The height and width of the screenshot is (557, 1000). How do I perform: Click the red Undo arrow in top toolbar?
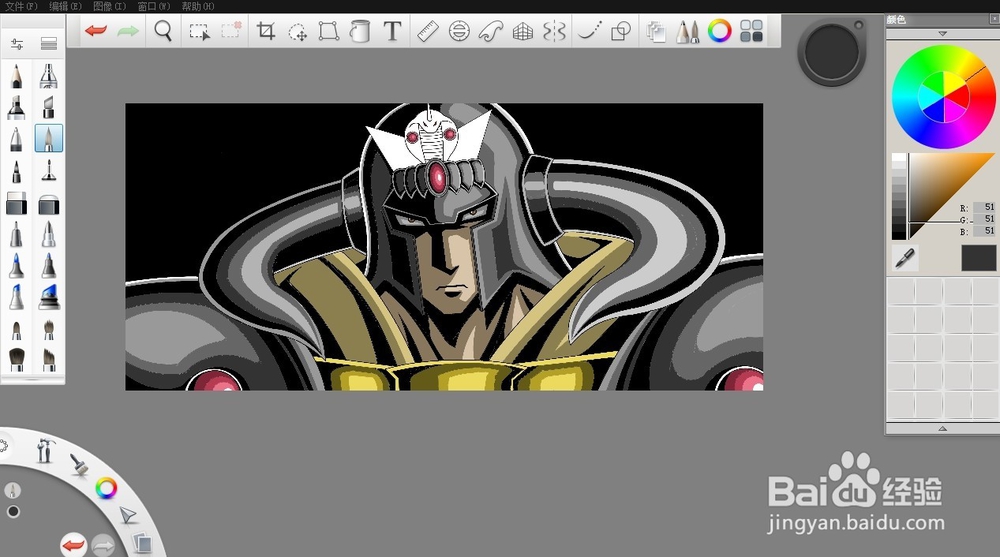tap(96, 31)
